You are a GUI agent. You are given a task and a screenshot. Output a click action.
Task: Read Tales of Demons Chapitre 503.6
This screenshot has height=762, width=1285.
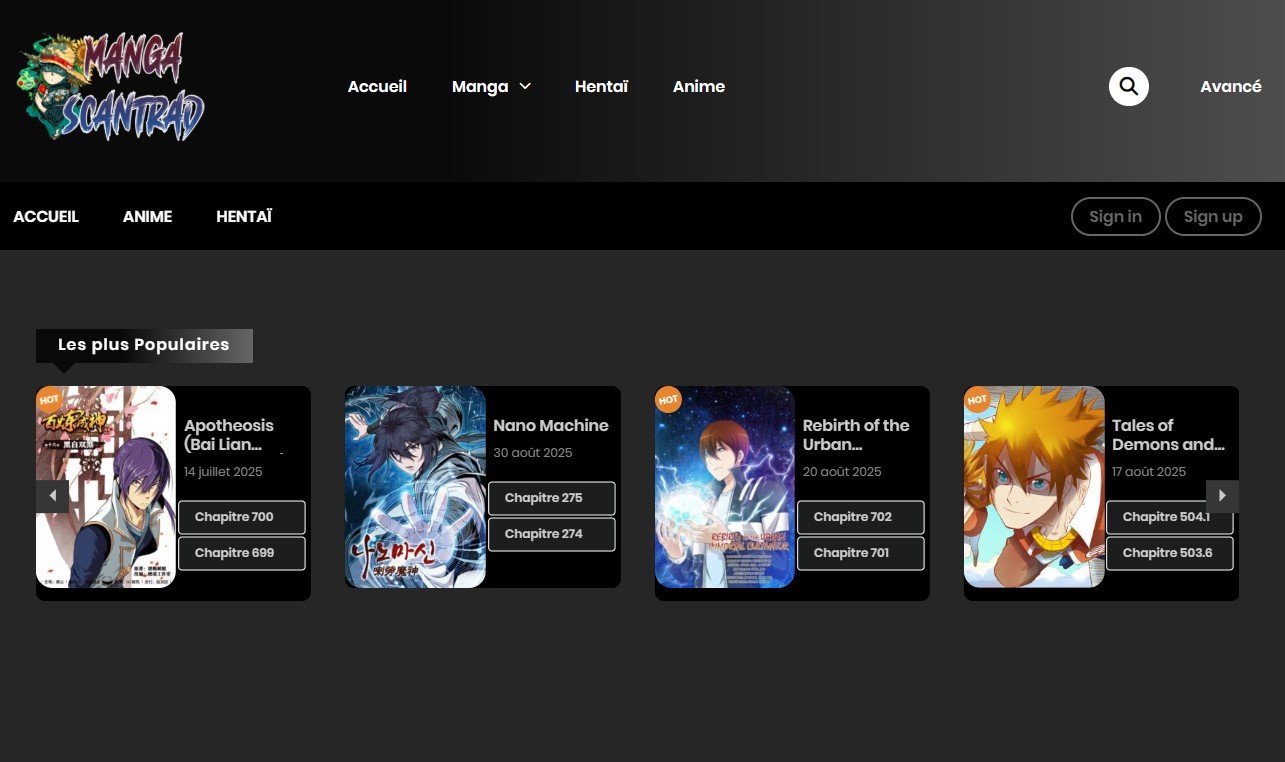click(x=1170, y=553)
